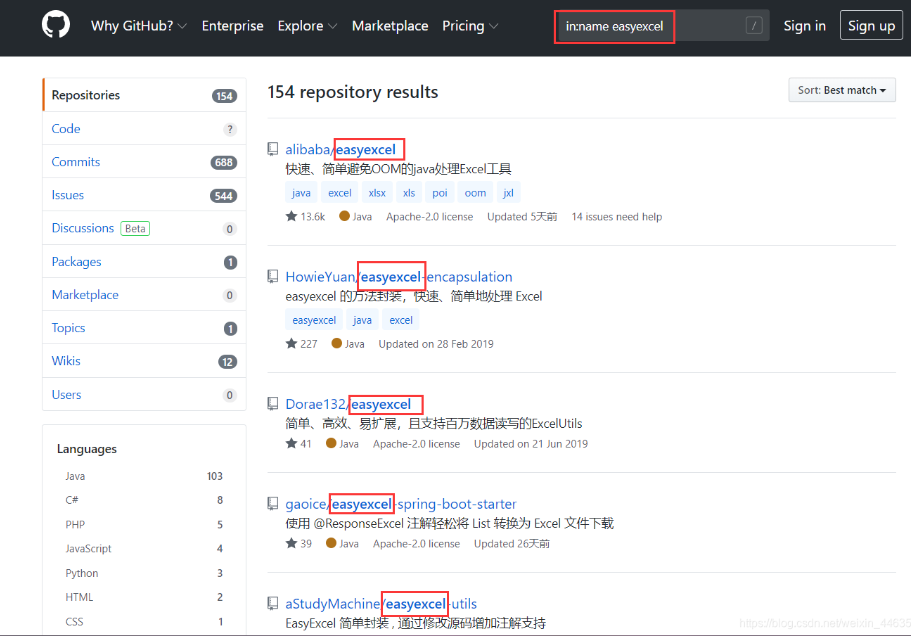Screen dimensions: 911x637
Task: Open HowieYuan/easyexcel-encapsulation repository
Action: (399, 277)
